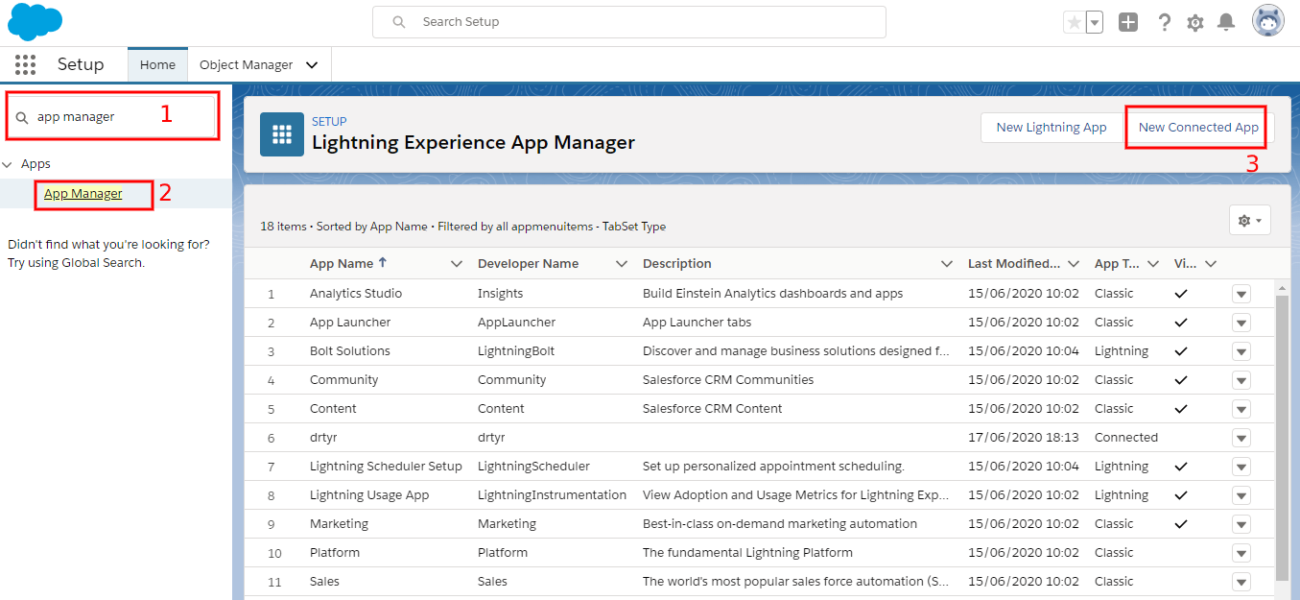This screenshot has height=600, width=1300.
Task: Click inside the Search Setup field
Action: 630,21
